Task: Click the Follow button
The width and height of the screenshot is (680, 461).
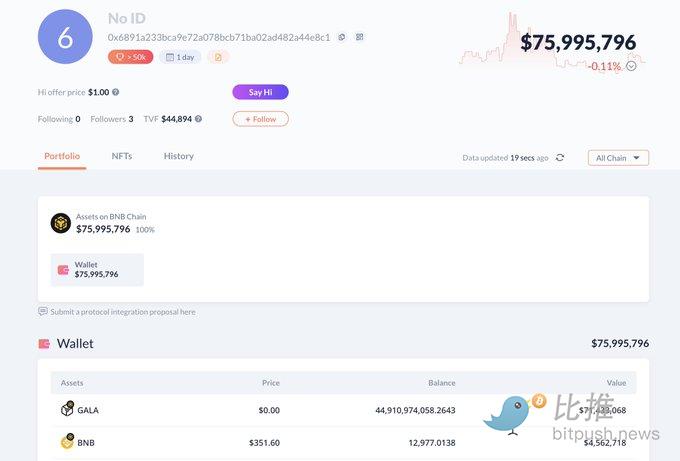Action: pyautogui.click(x=260, y=119)
